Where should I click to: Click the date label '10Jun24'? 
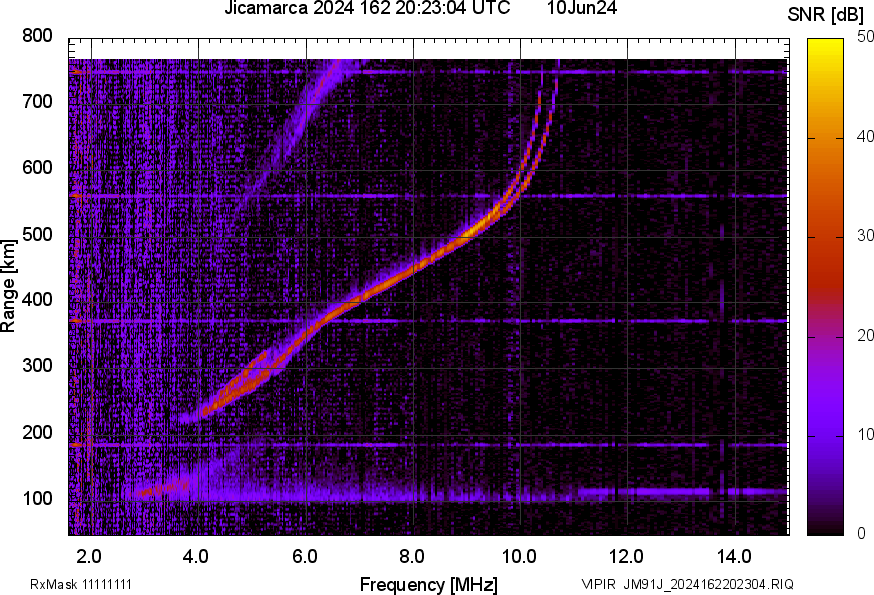(581, 8)
